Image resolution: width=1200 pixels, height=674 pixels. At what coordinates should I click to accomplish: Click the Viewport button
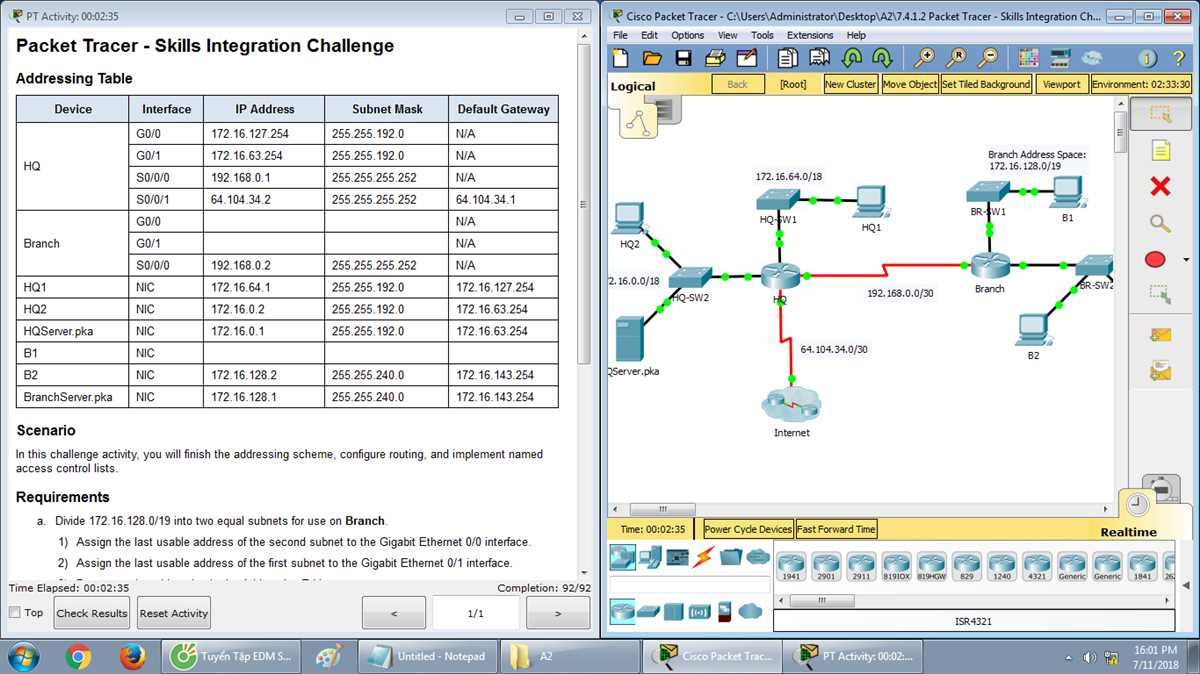tap(1062, 84)
